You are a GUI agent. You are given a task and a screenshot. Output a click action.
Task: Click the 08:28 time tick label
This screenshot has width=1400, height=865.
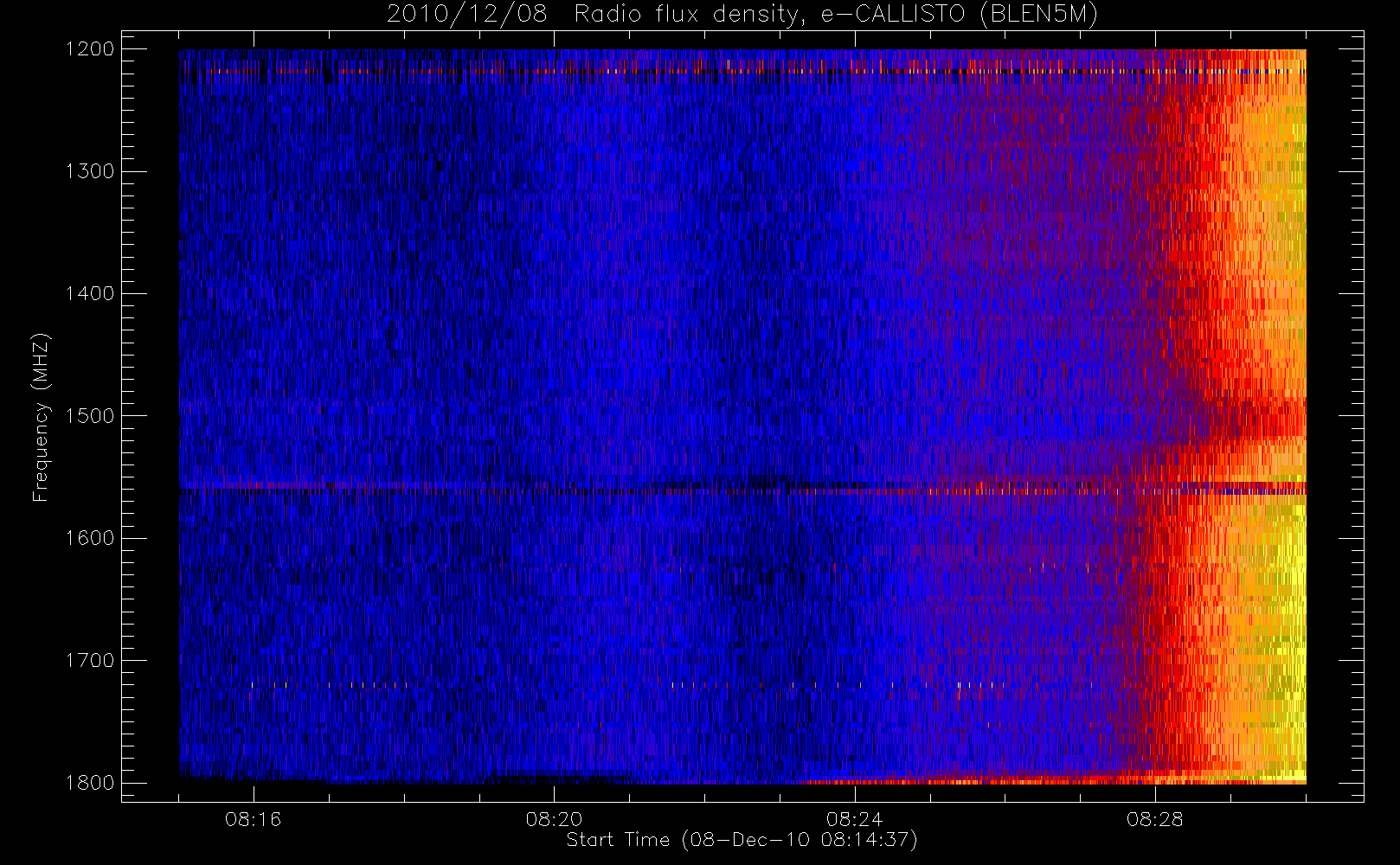(1155, 819)
